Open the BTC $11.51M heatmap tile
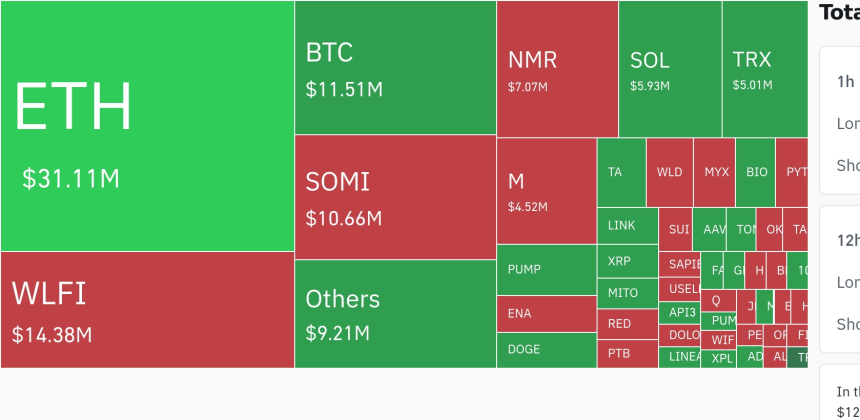This screenshot has height=420, width=860. point(395,68)
